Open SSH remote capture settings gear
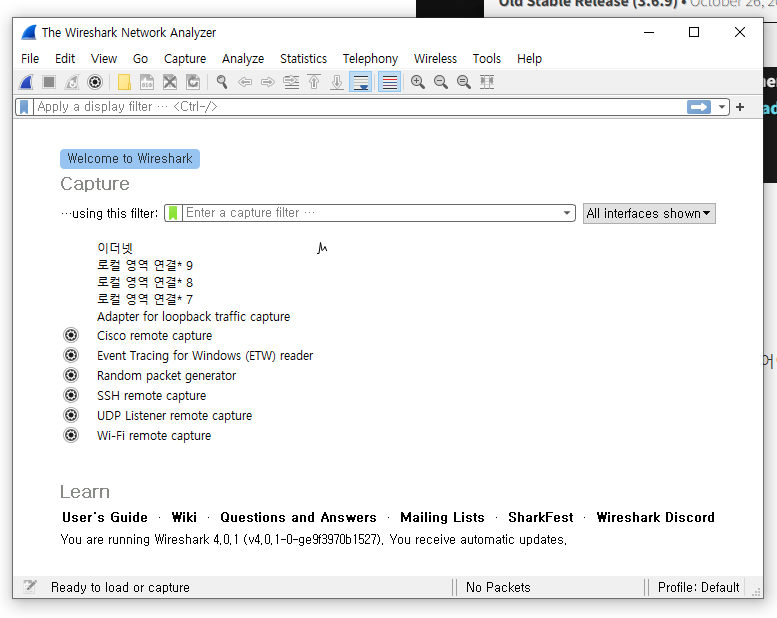 [71, 395]
